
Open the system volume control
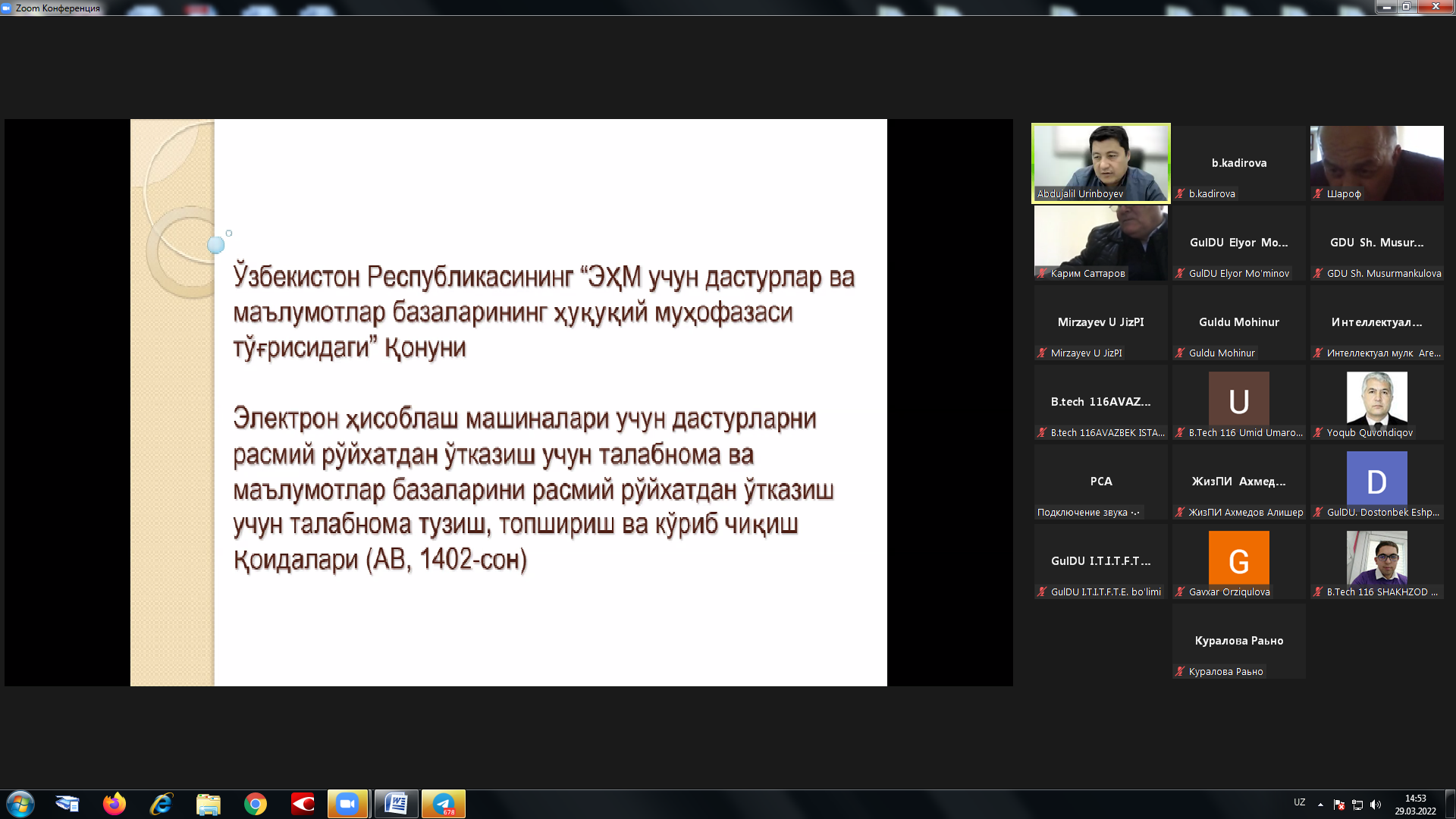coord(1376,805)
